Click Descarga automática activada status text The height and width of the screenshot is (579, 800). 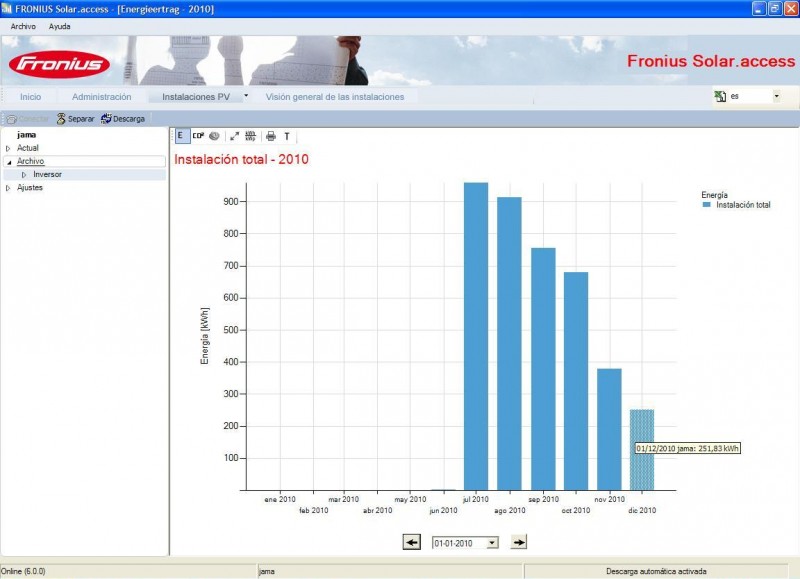656,571
